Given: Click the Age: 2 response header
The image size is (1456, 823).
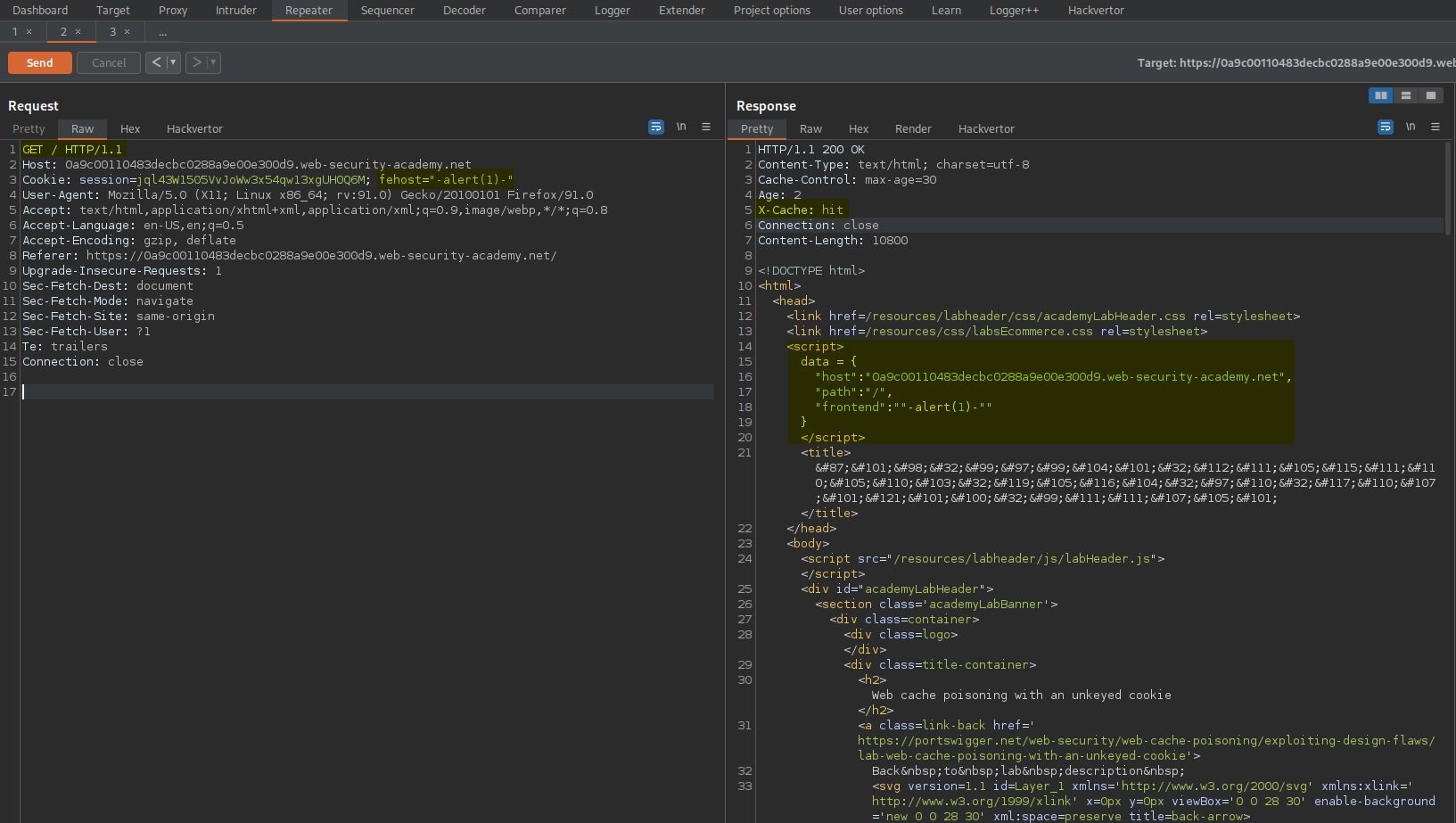Looking at the screenshot, I should [x=779, y=195].
